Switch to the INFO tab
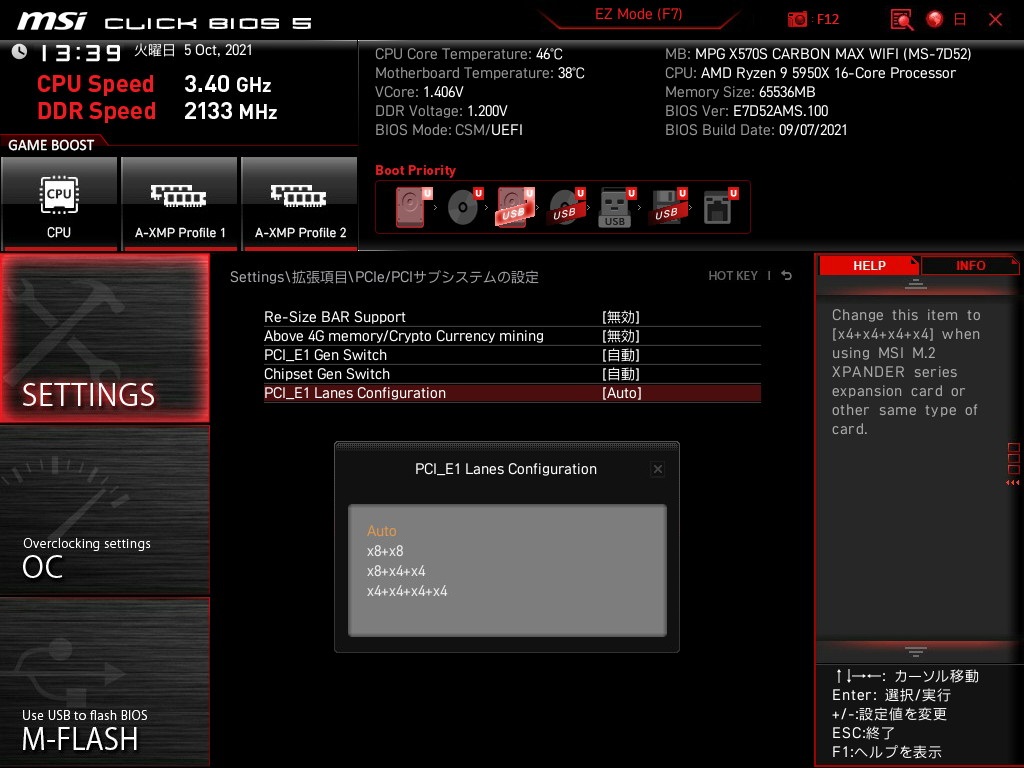The height and width of the screenshot is (768, 1024). pyautogui.click(x=970, y=265)
